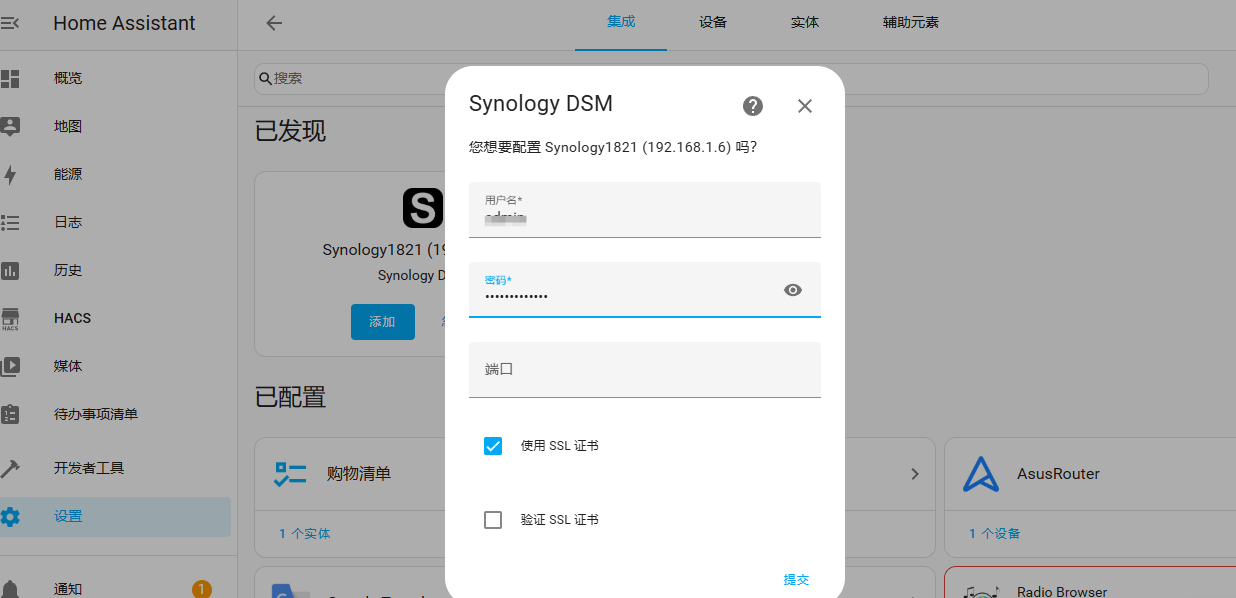Screen dimensions: 1236x598
Task: Select 日志 in the sidebar
Action: (68, 222)
